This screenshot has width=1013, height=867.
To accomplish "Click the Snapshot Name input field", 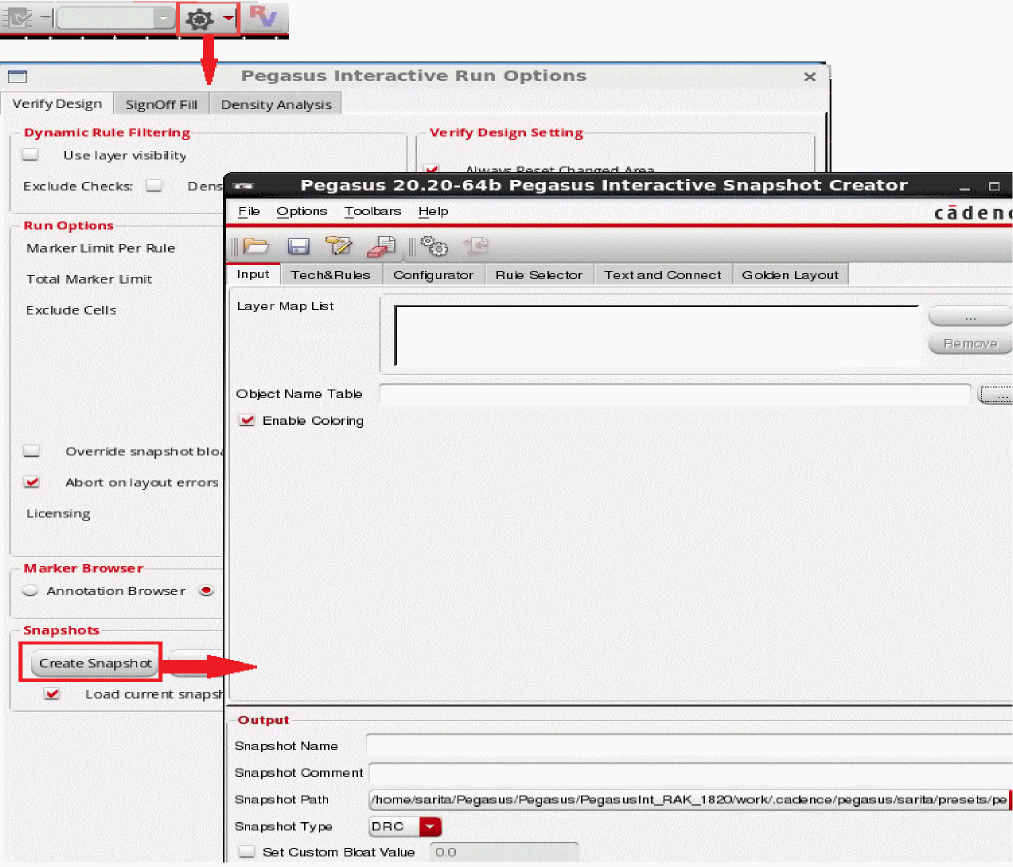I will pos(689,745).
